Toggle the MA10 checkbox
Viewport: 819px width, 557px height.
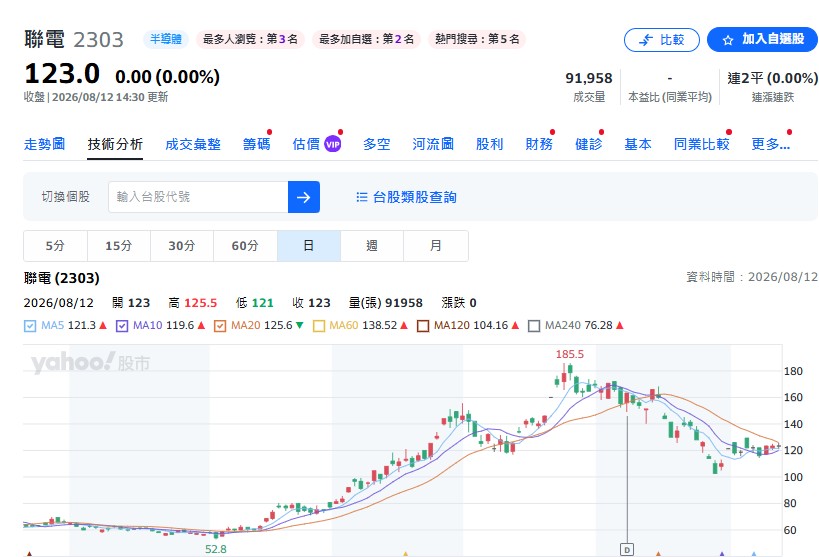click(x=122, y=326)
